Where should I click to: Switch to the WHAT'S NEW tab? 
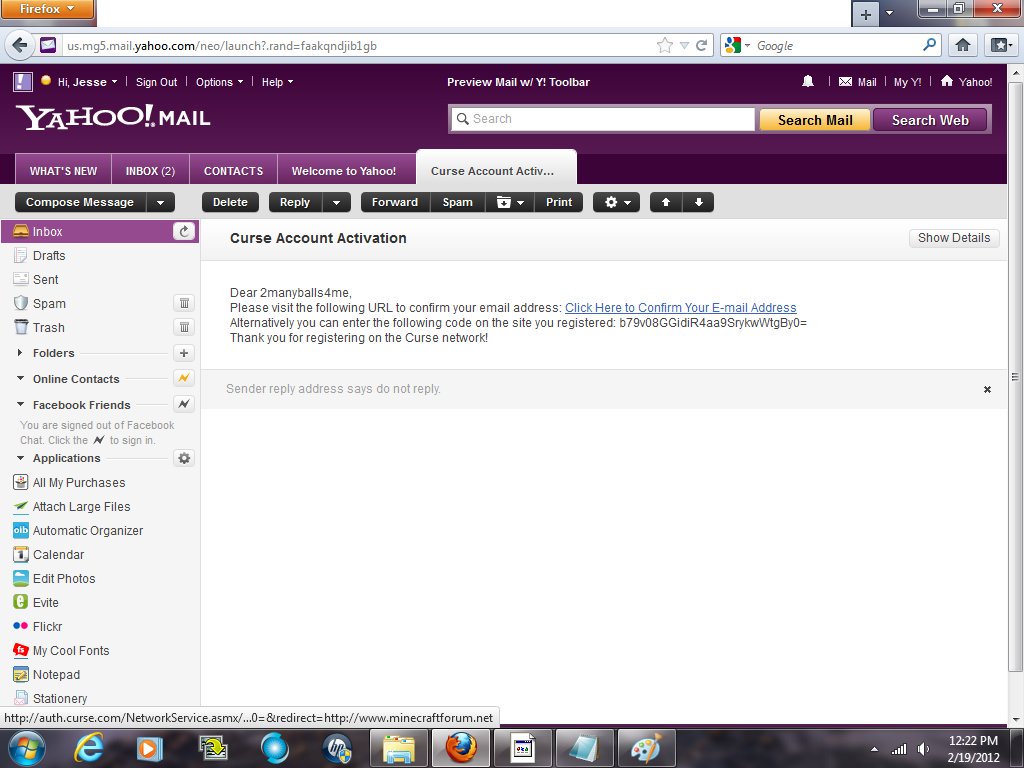[x=63, y=170]
